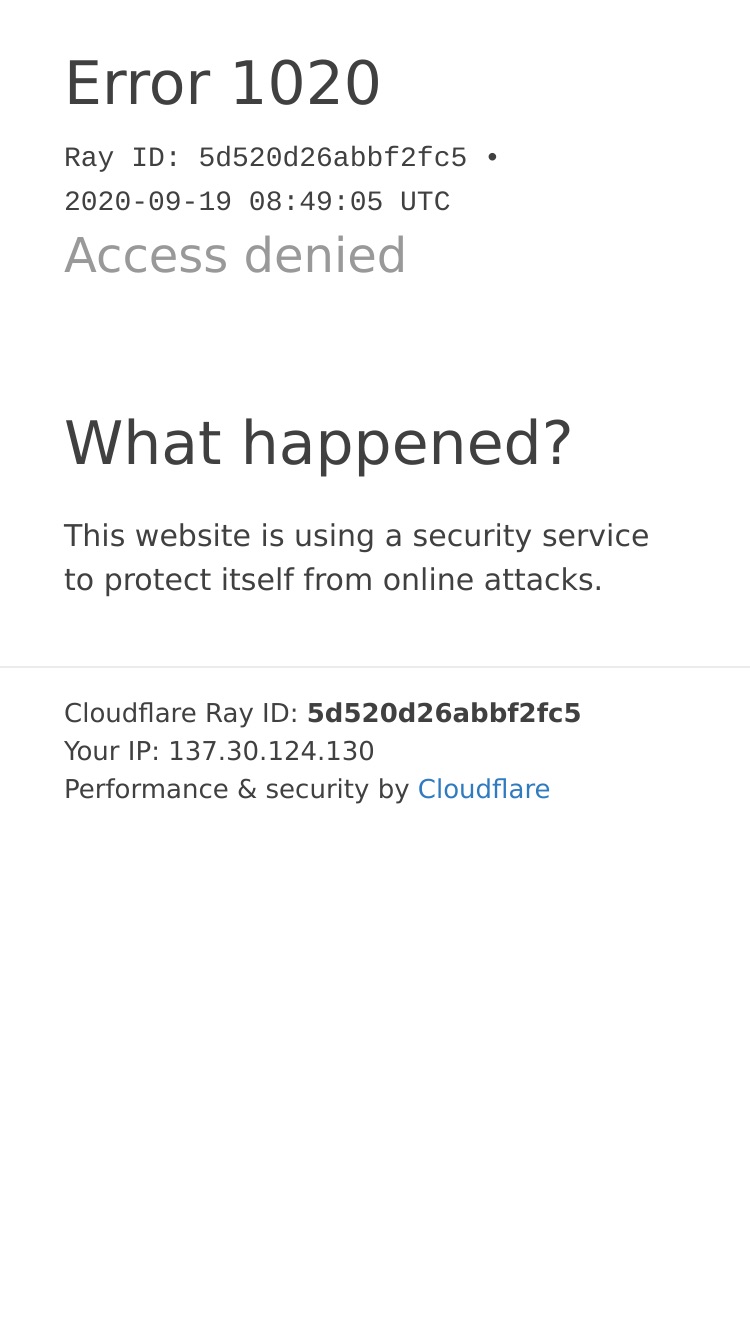750x1334 pixels.
Task: Click the bold Cloudflare Ray ID value
Action: click(x=444, y=713)
